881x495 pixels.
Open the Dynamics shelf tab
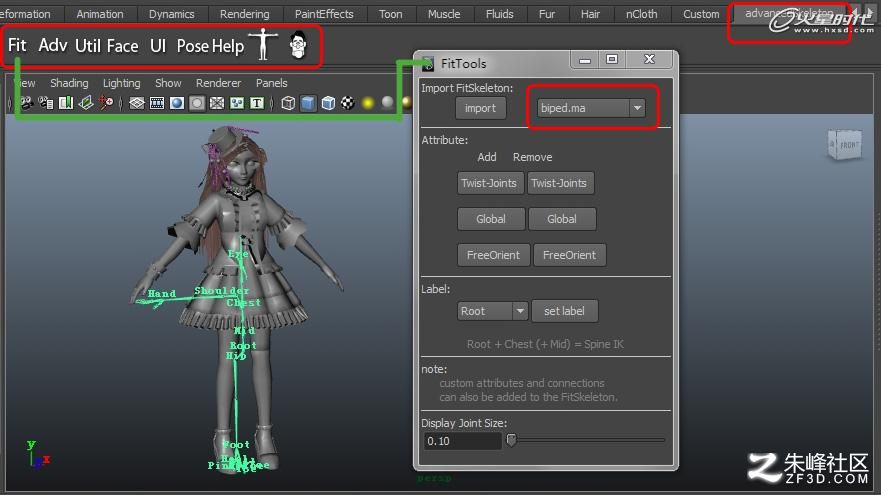171,14
